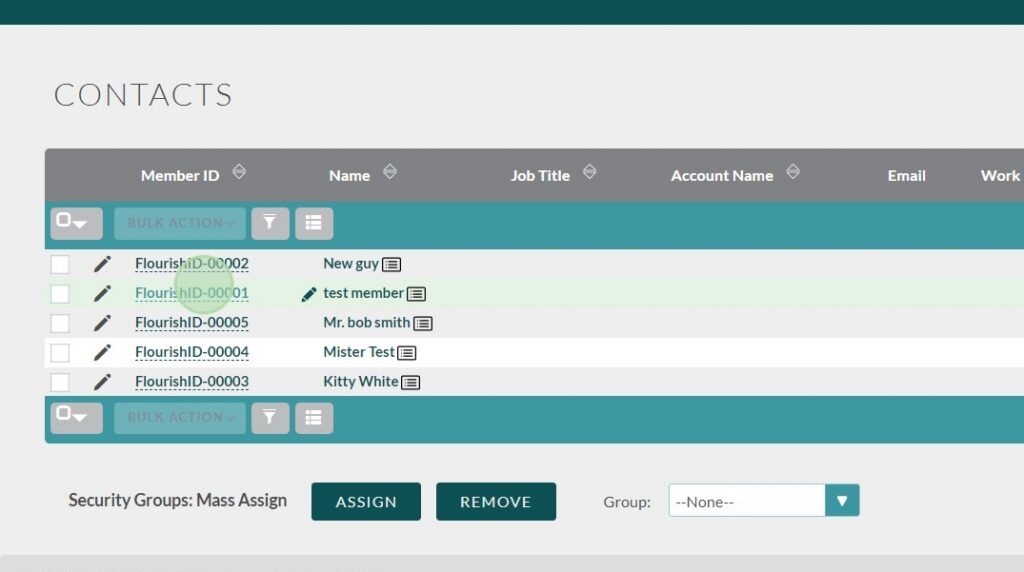Image resolution: width=1024 pixels, height=572 pixels.
Task: Open details icon next to Kitty White
Action: [x=411, y=382]
